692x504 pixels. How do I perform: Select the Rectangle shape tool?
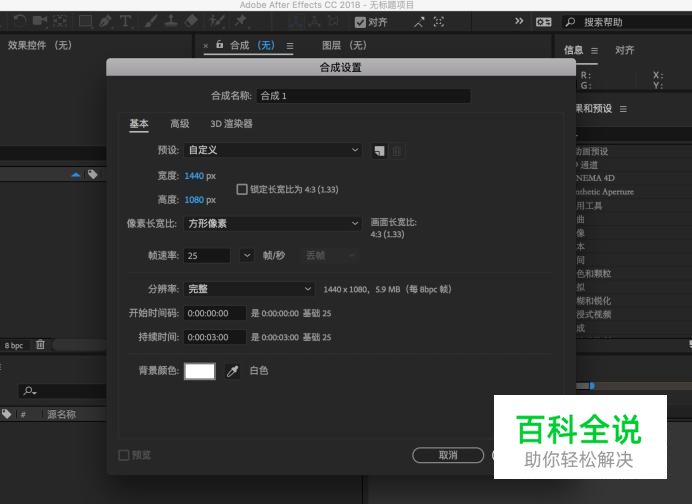click(85, 21)
